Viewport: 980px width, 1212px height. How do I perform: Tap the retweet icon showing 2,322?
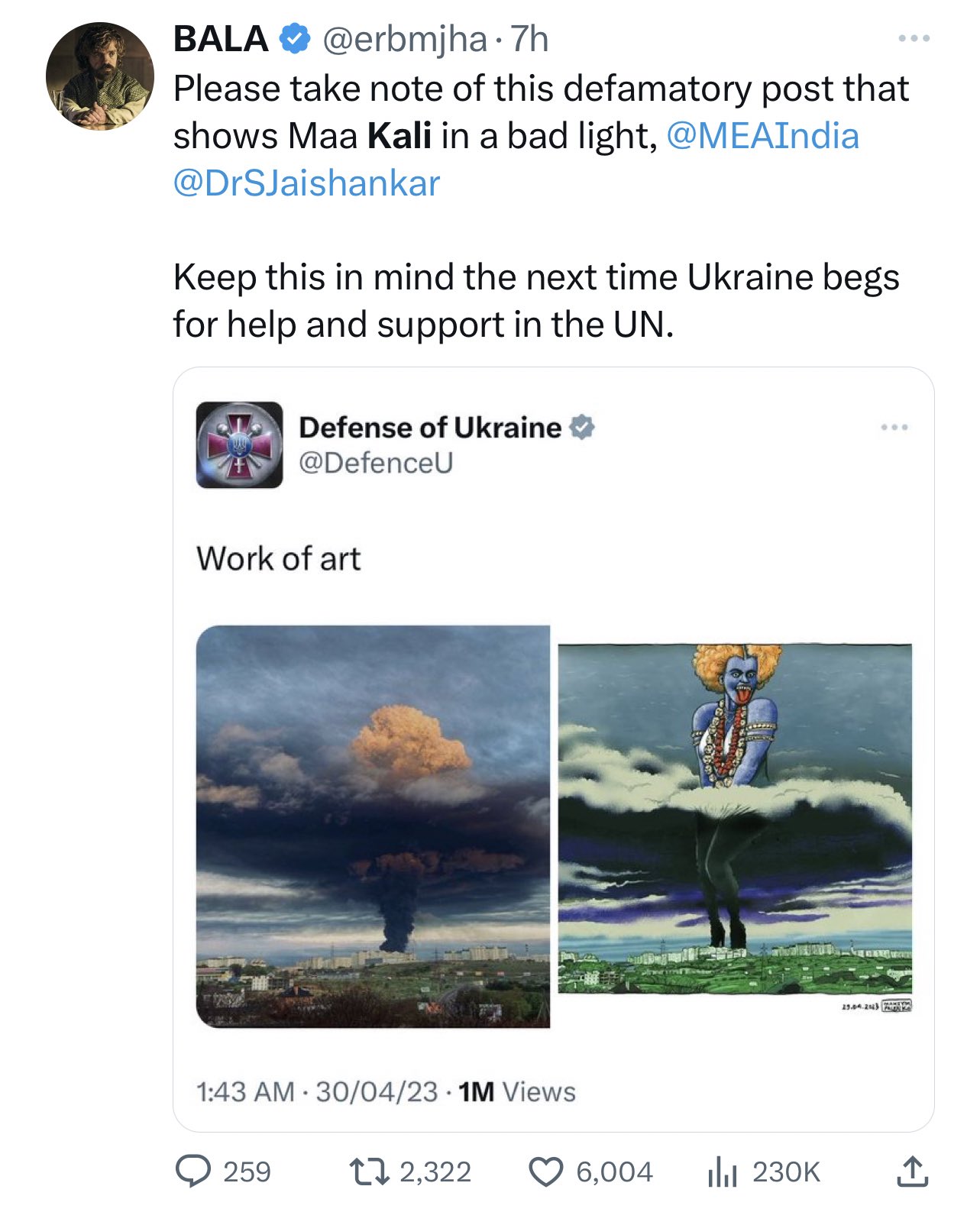[x=369, y=1171]
